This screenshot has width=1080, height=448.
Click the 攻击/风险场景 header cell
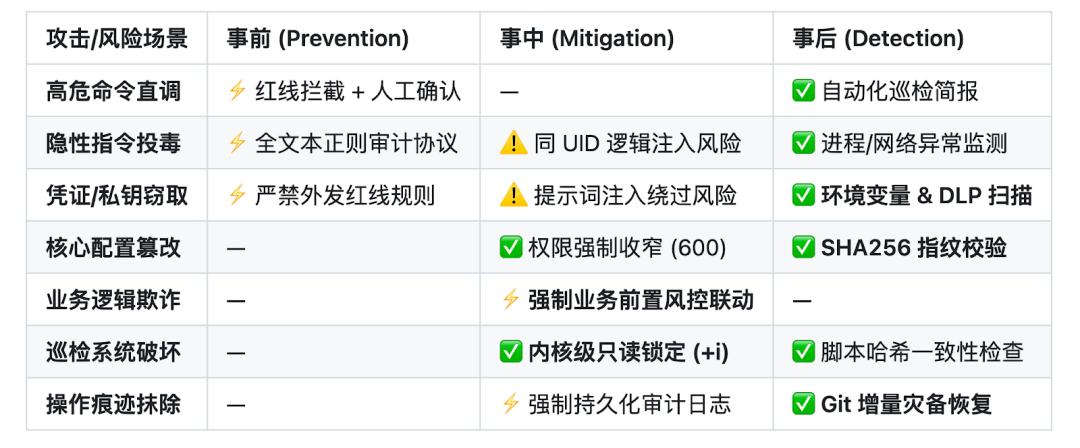pyautogui.click(x=117, y=39)
